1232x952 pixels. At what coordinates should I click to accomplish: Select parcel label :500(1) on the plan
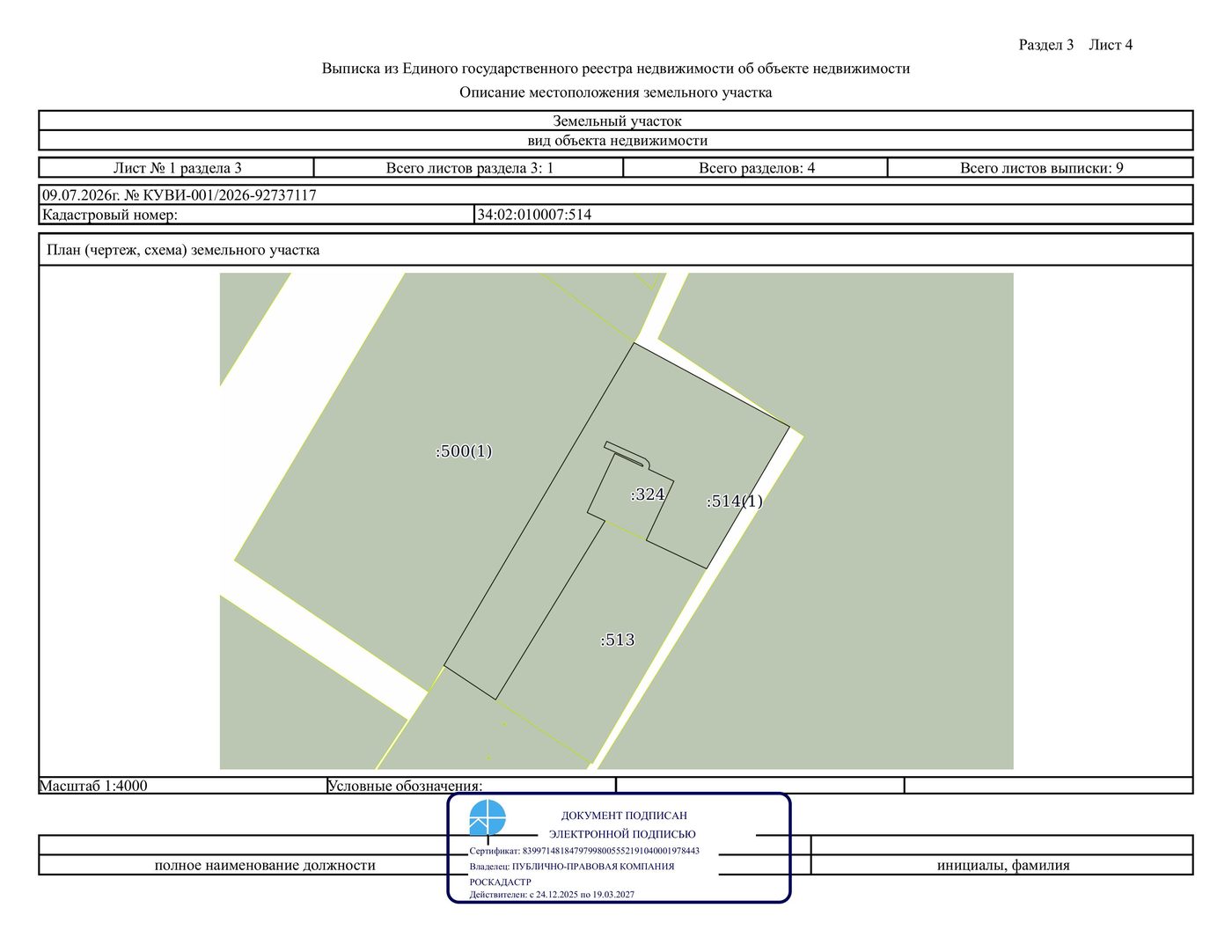[x=464, y=451]
